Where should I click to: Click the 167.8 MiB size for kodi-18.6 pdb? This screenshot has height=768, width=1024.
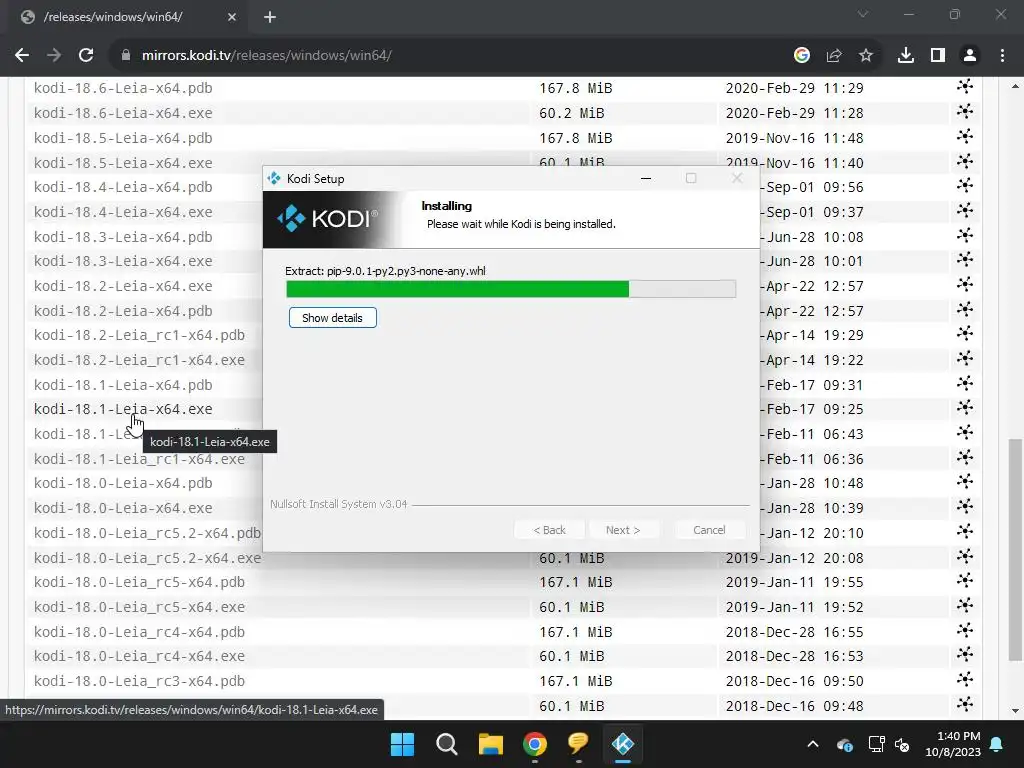tap(575, 88)
